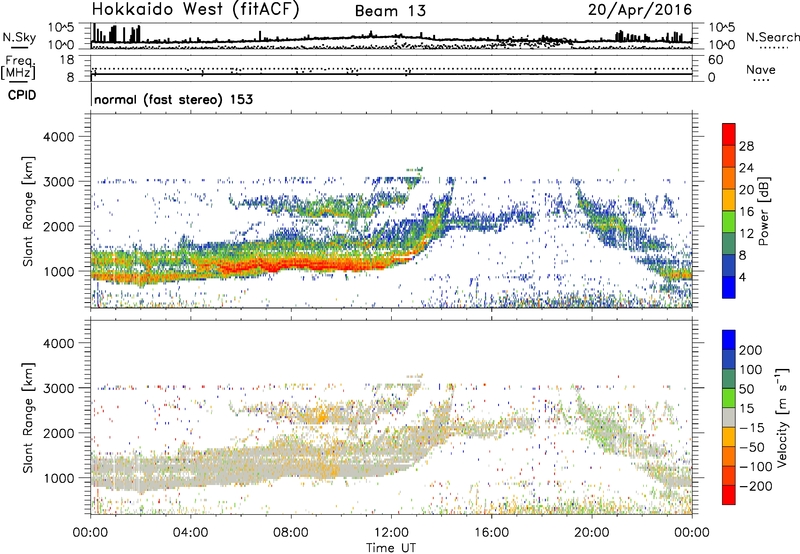The width and height of the screenshot is (800, 554).
Task: Click the -100 label on velocity colorbar
Action: pos(755,467)
